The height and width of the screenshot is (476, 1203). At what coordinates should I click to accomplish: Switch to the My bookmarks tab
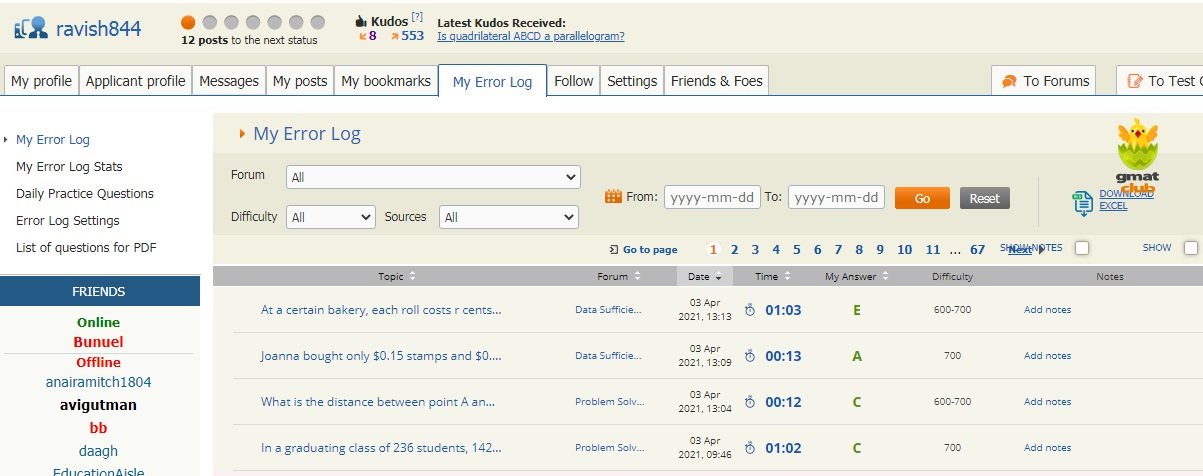pyautogui.click(x=386, y=81)
